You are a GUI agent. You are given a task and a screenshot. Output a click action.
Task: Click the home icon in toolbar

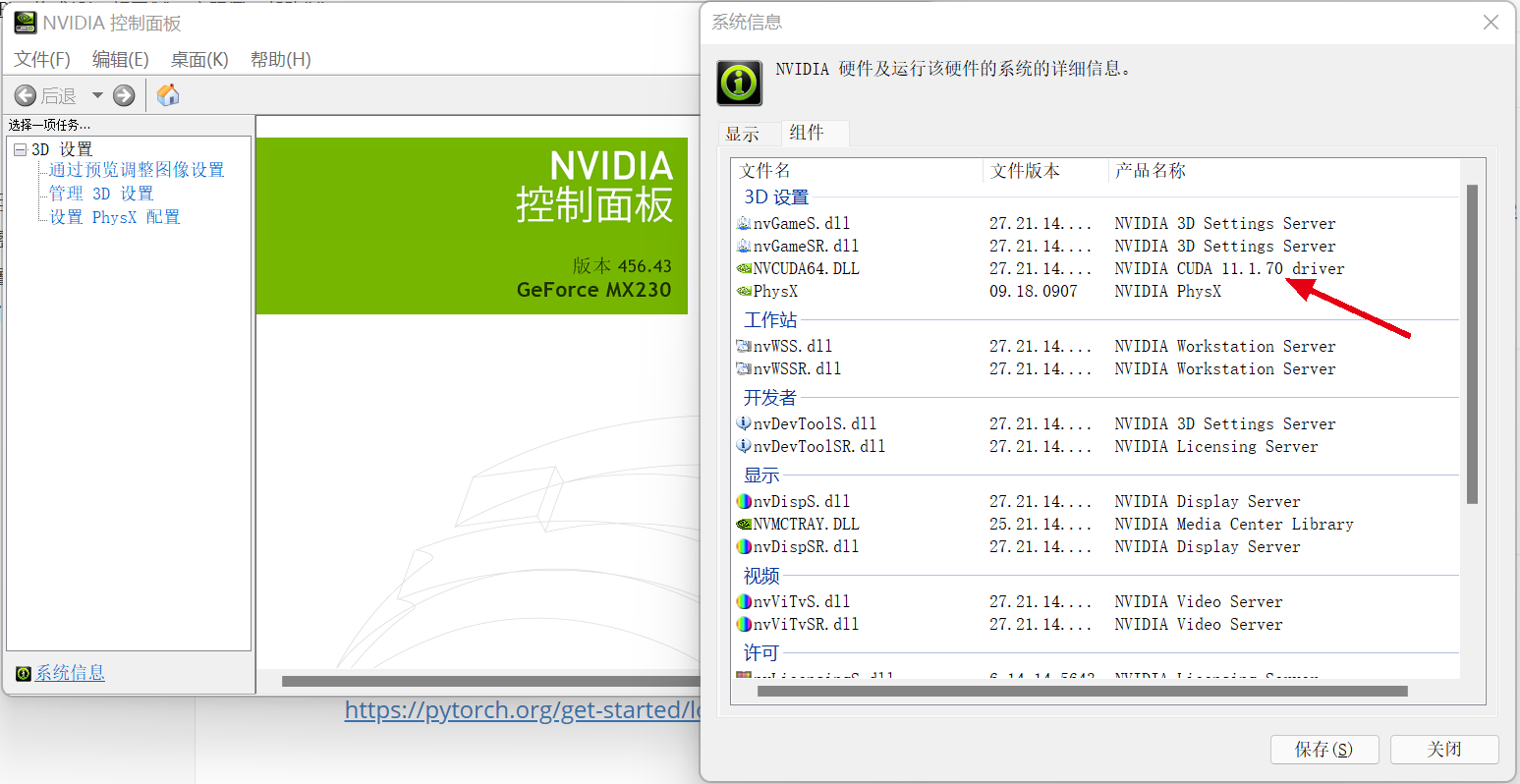168,94
